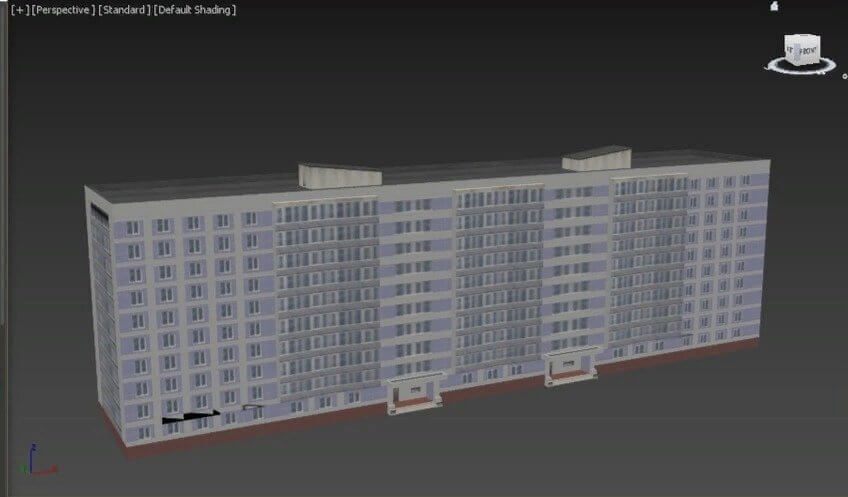Click the Front face of the ViewCube
Image resolution: width=848 pixels, height=497 pixels.
point(807,51)
